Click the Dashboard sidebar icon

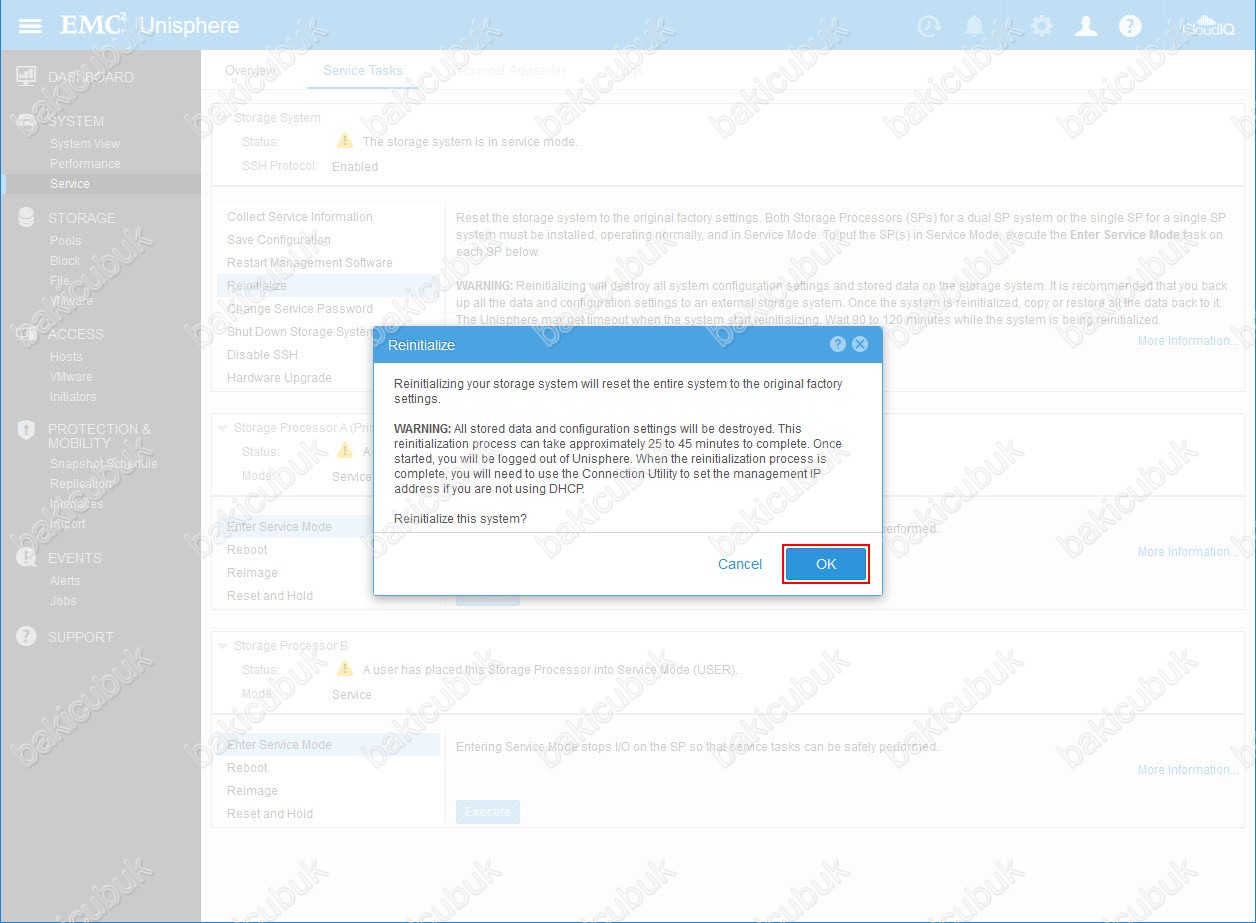tap(27, 77)
